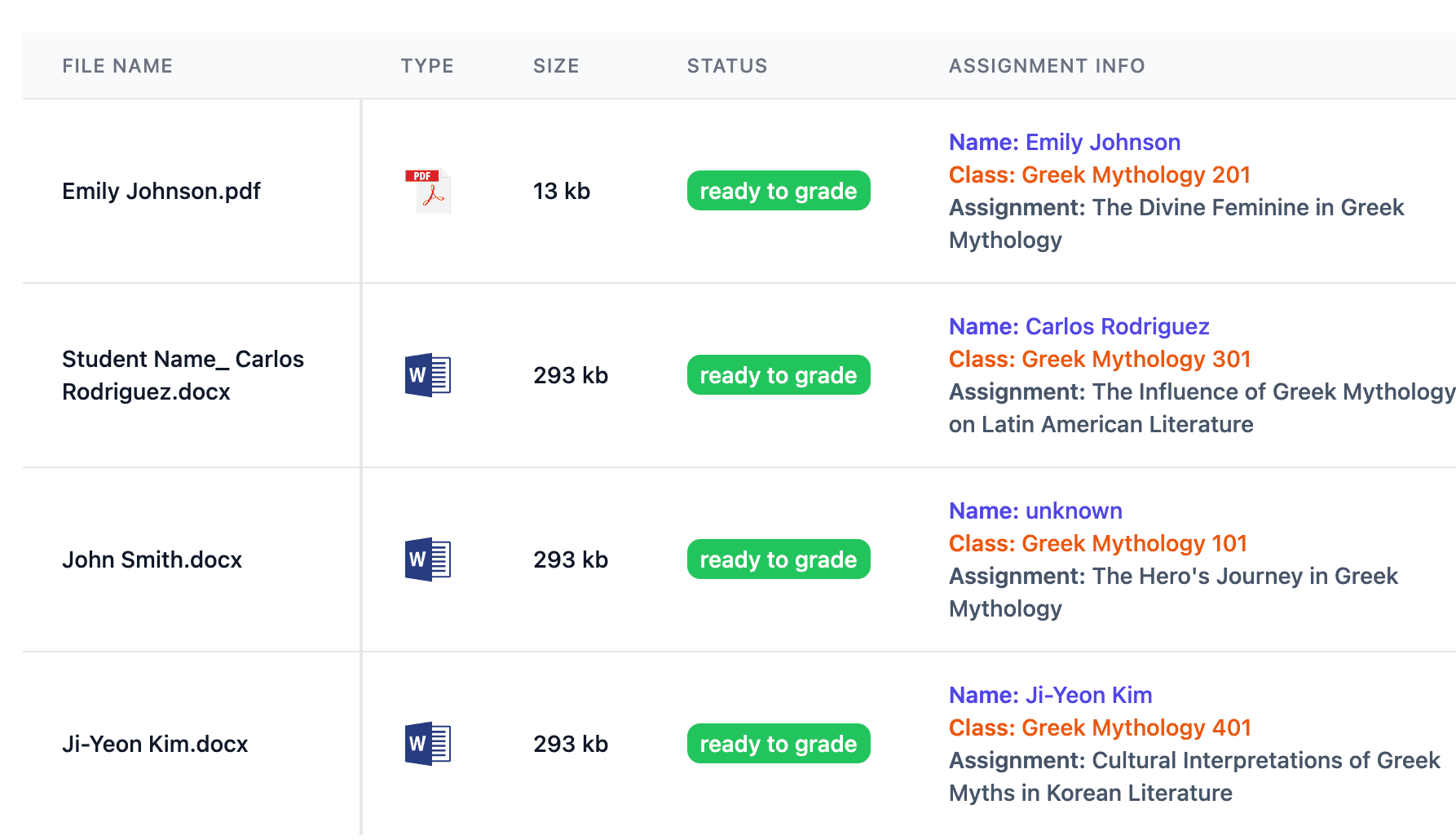Select 'ready to grade' for Ji-Yeon Kim's submission
Screen dimensions: 1456x840
click(778, 743)
